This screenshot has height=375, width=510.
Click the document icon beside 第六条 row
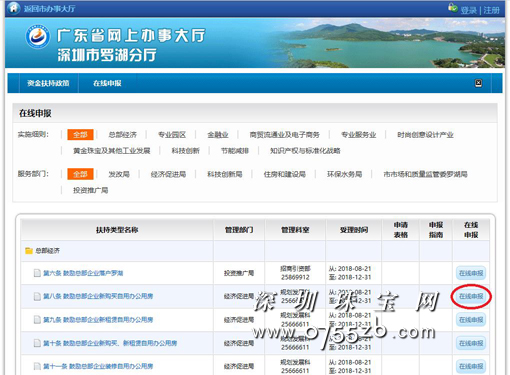[x=37, y=273]
